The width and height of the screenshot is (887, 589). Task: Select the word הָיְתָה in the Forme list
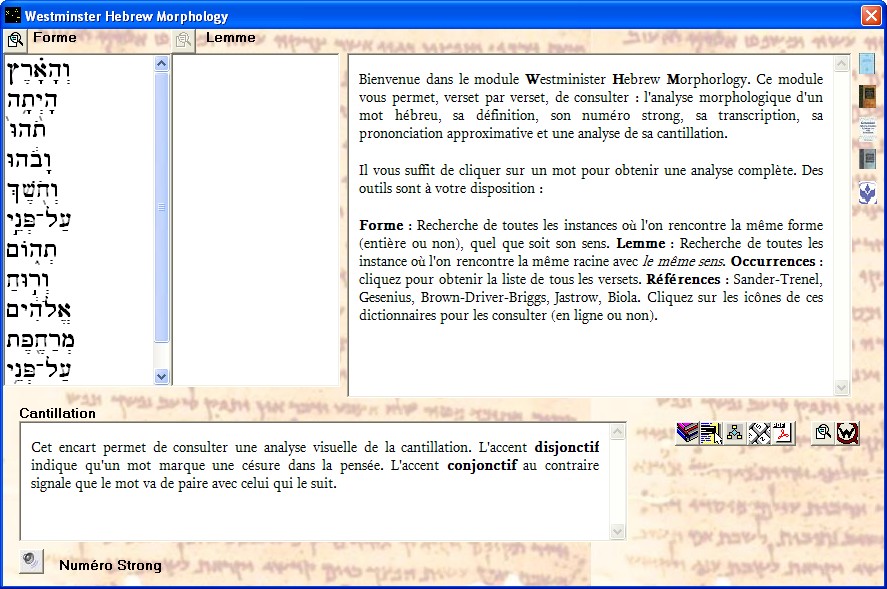pos(32,101)
